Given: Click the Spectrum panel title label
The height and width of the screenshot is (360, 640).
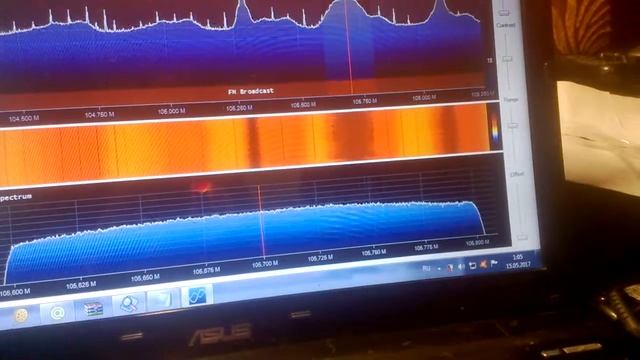Looking at the screenshot, I should (x=16, y=197).
